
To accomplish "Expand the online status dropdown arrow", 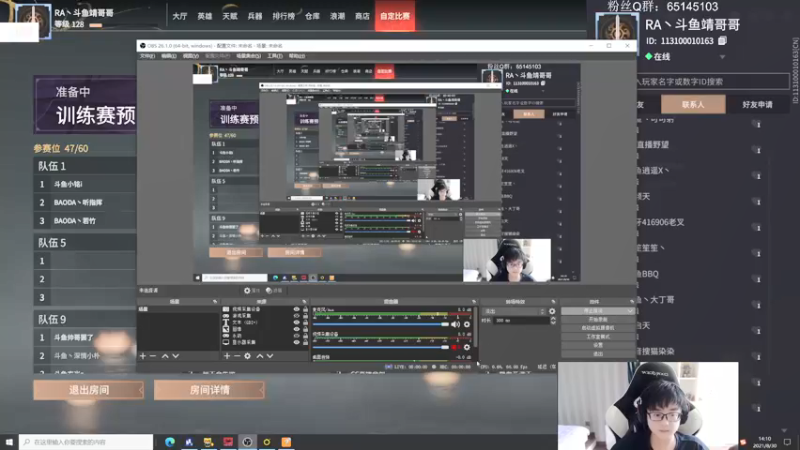I will point(722,57).
